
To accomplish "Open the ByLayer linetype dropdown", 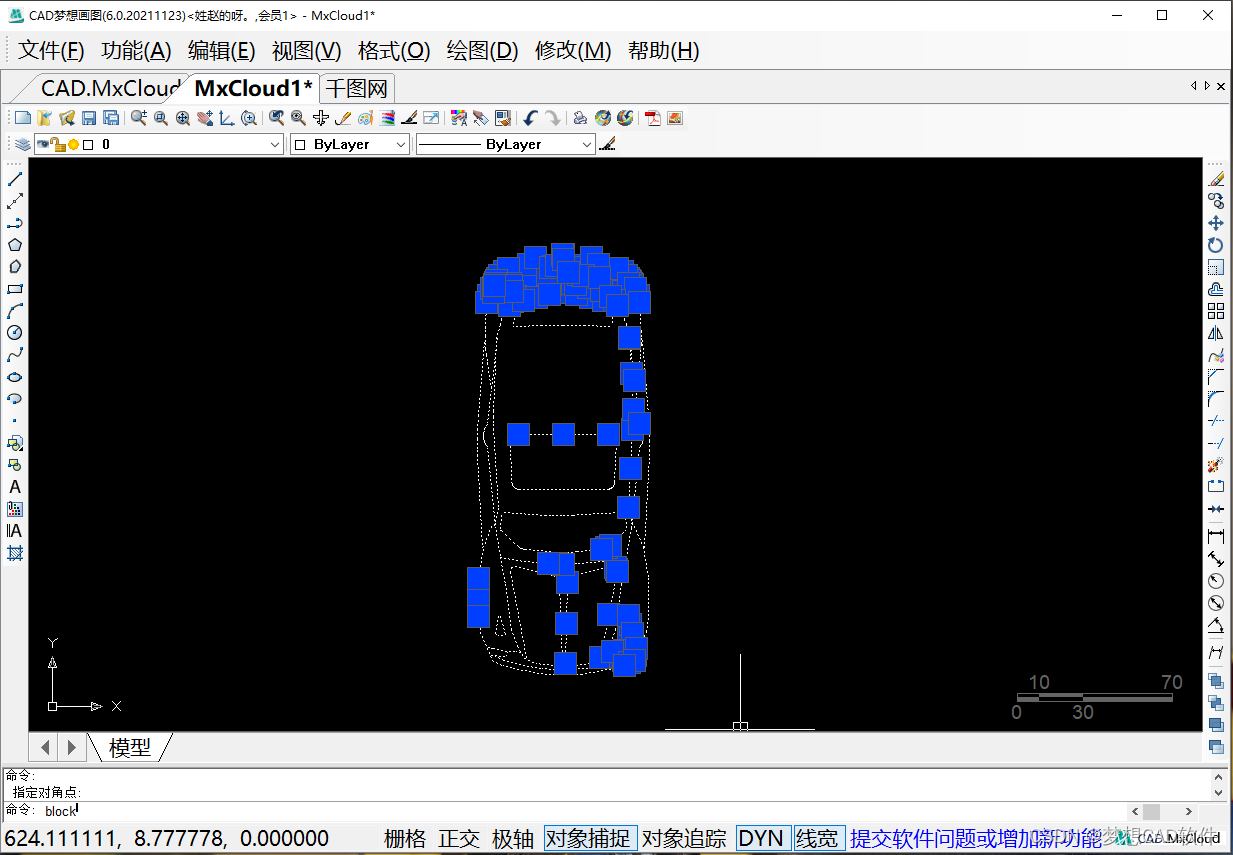I will tap(588, 145).
